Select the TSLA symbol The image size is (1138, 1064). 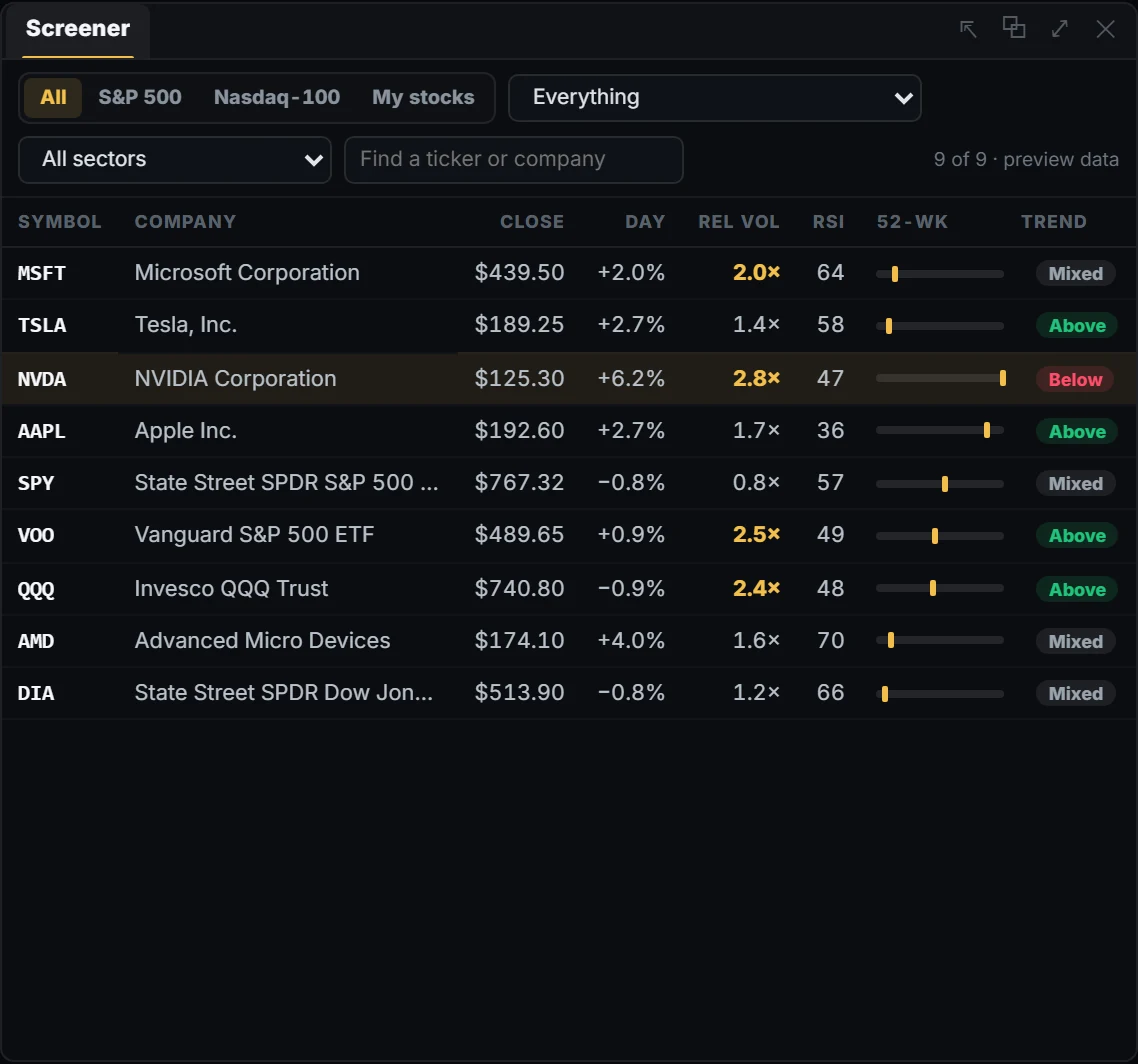tap(42, 325)
